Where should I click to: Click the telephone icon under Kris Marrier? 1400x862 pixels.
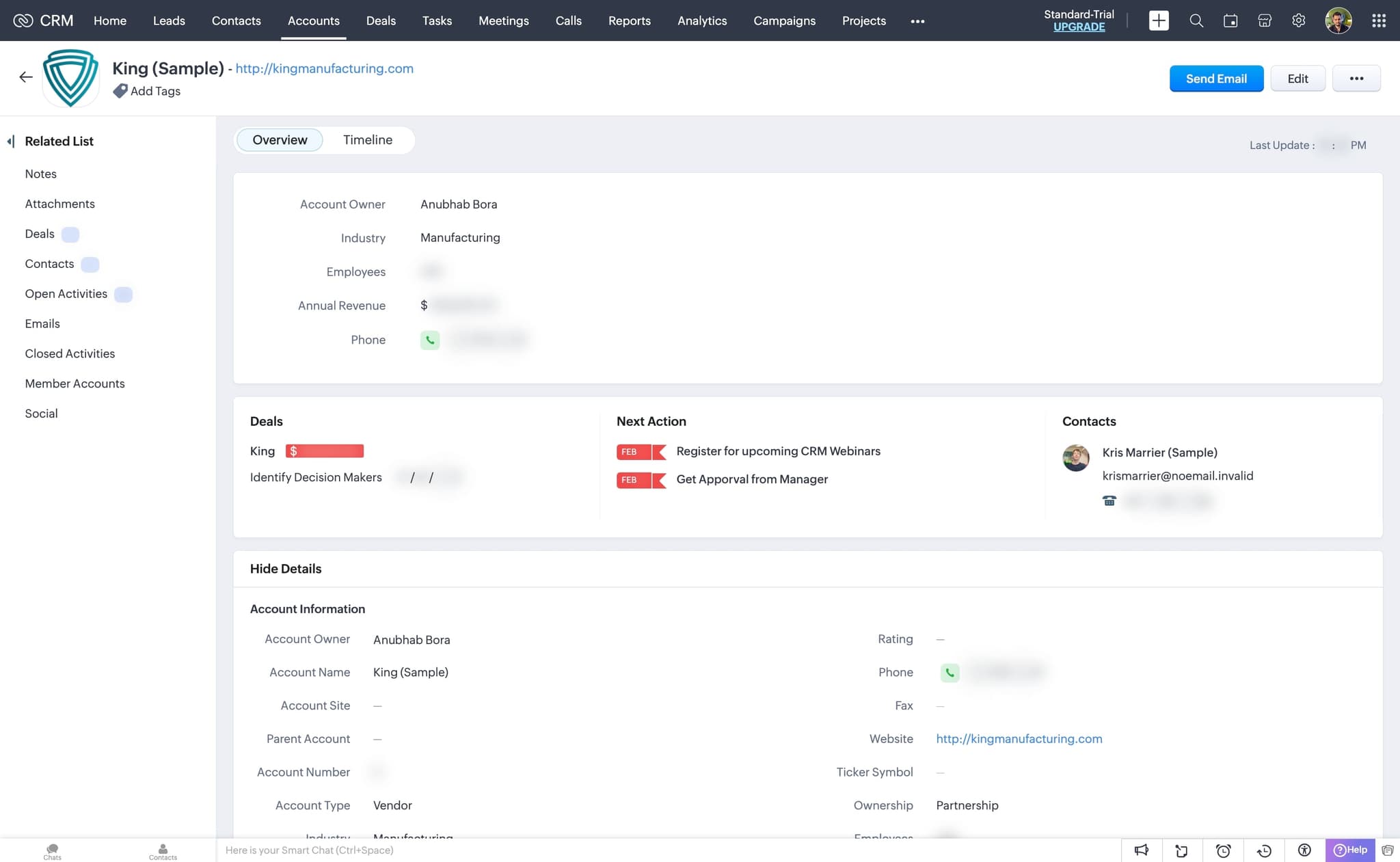click(1109, 501)
